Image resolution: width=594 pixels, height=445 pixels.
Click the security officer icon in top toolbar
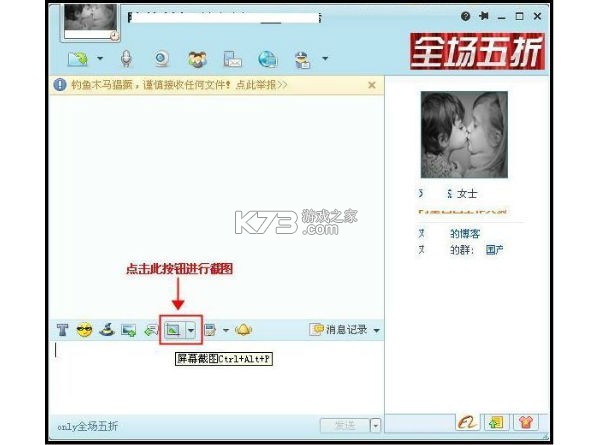[x=303, y=60]
